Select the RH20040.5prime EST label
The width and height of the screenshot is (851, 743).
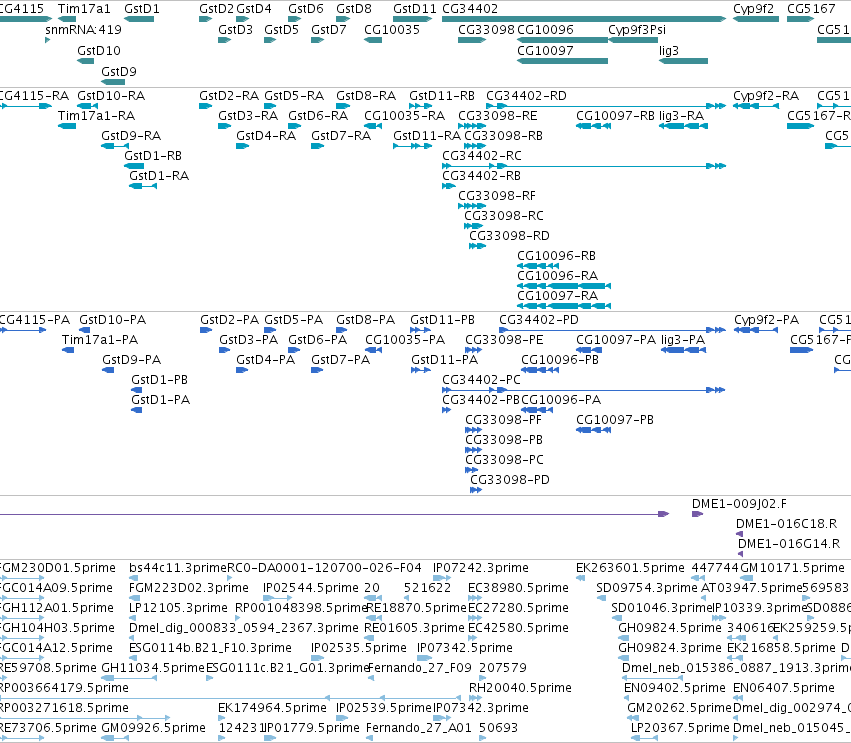520,688
